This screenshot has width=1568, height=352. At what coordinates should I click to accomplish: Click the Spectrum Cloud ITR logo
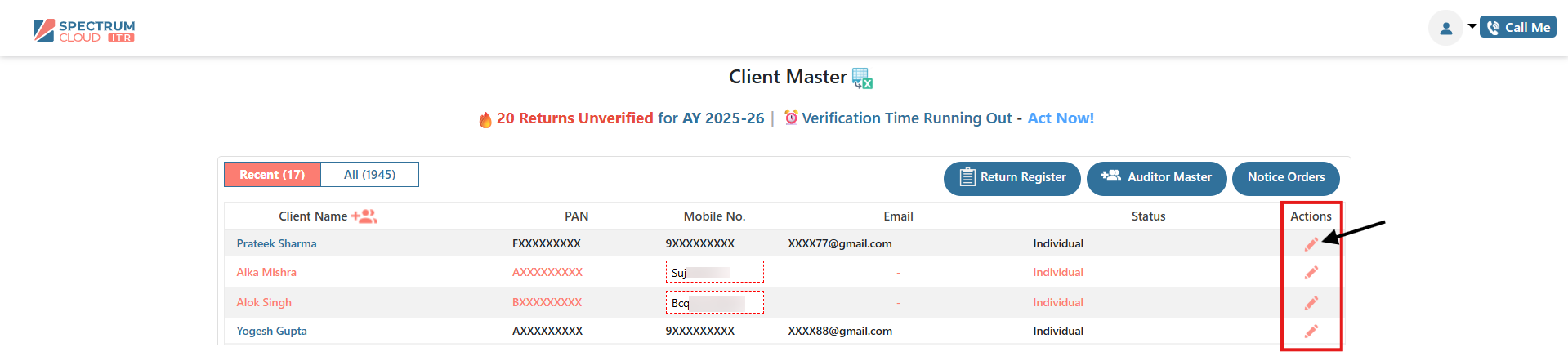click(84, 31)
